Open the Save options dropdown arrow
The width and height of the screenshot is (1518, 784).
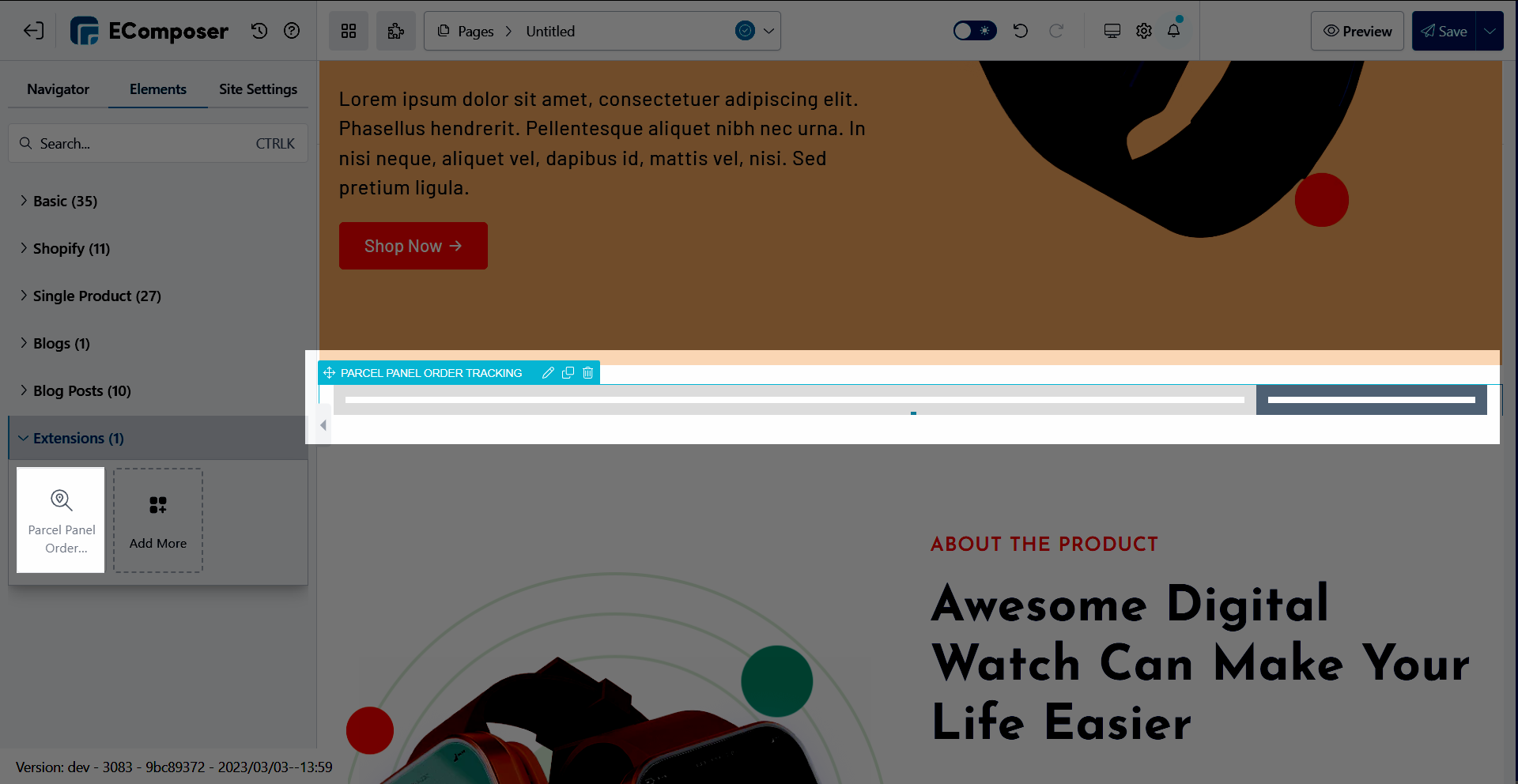click(x=1490, y=31)
